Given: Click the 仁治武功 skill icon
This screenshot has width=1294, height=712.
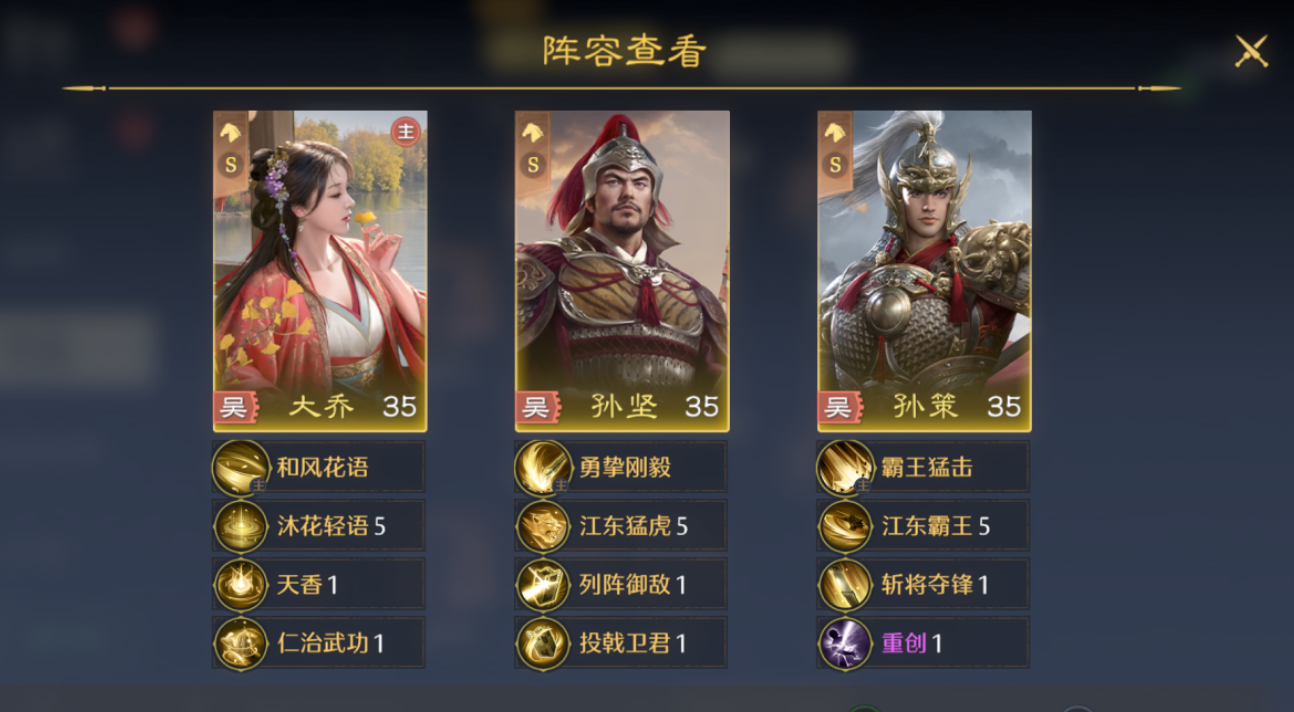Looking at the screenshot, I should 241,643.
